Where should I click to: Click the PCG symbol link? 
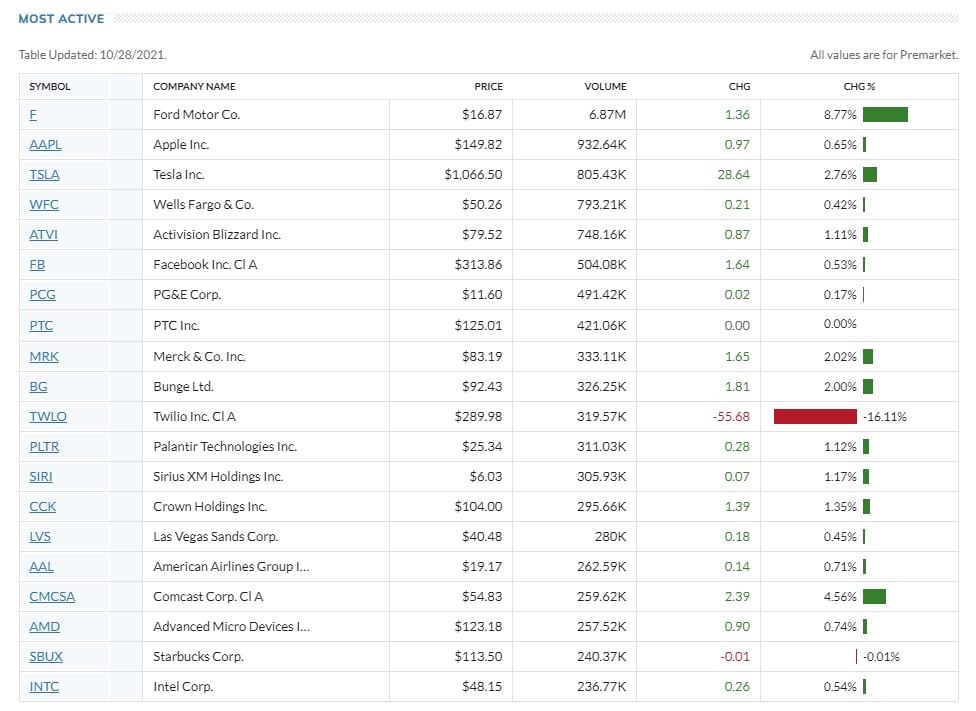[x=42, y=294]
